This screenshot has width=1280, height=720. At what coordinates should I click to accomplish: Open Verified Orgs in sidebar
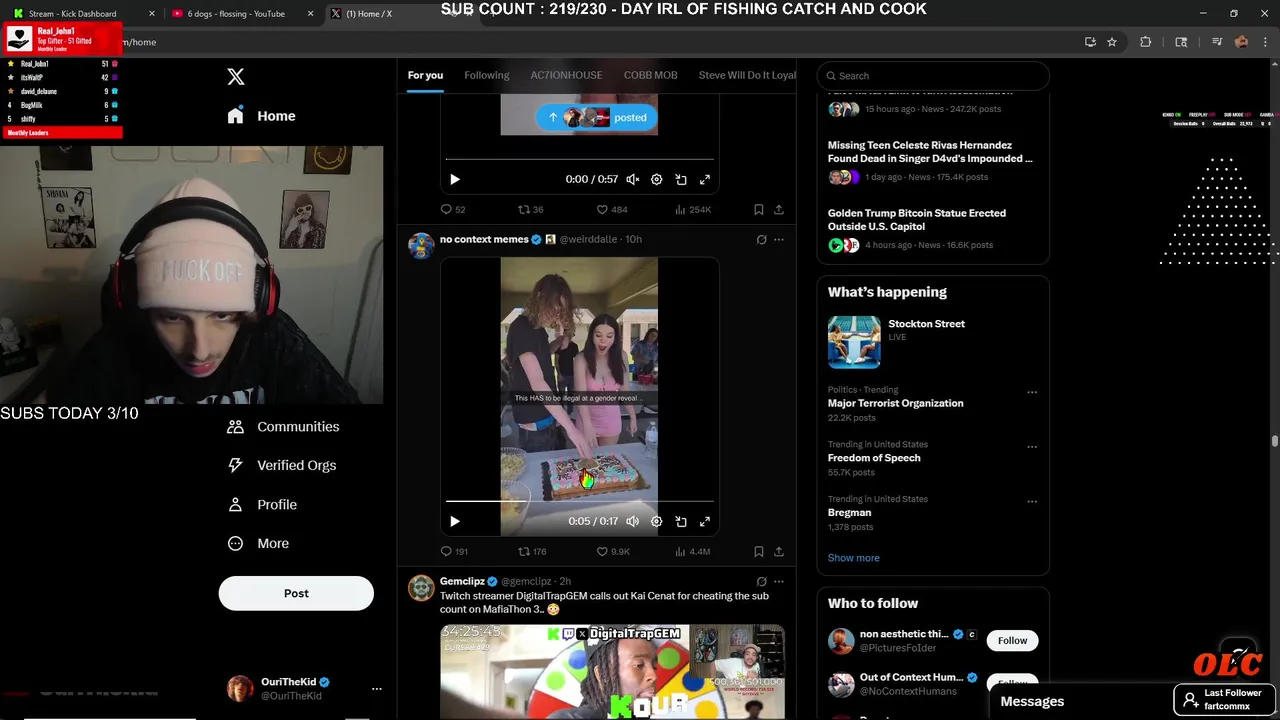(281, 466)
